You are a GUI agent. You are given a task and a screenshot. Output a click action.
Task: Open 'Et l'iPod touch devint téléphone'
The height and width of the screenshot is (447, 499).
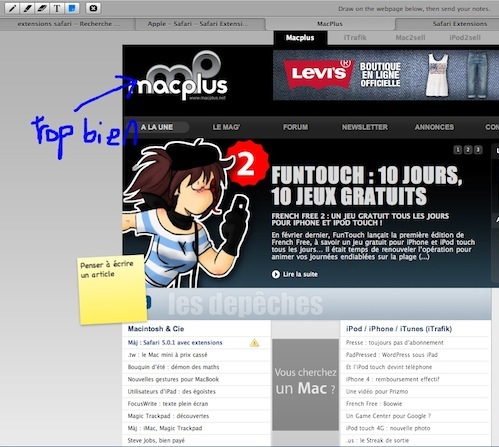tap(389, 367)
